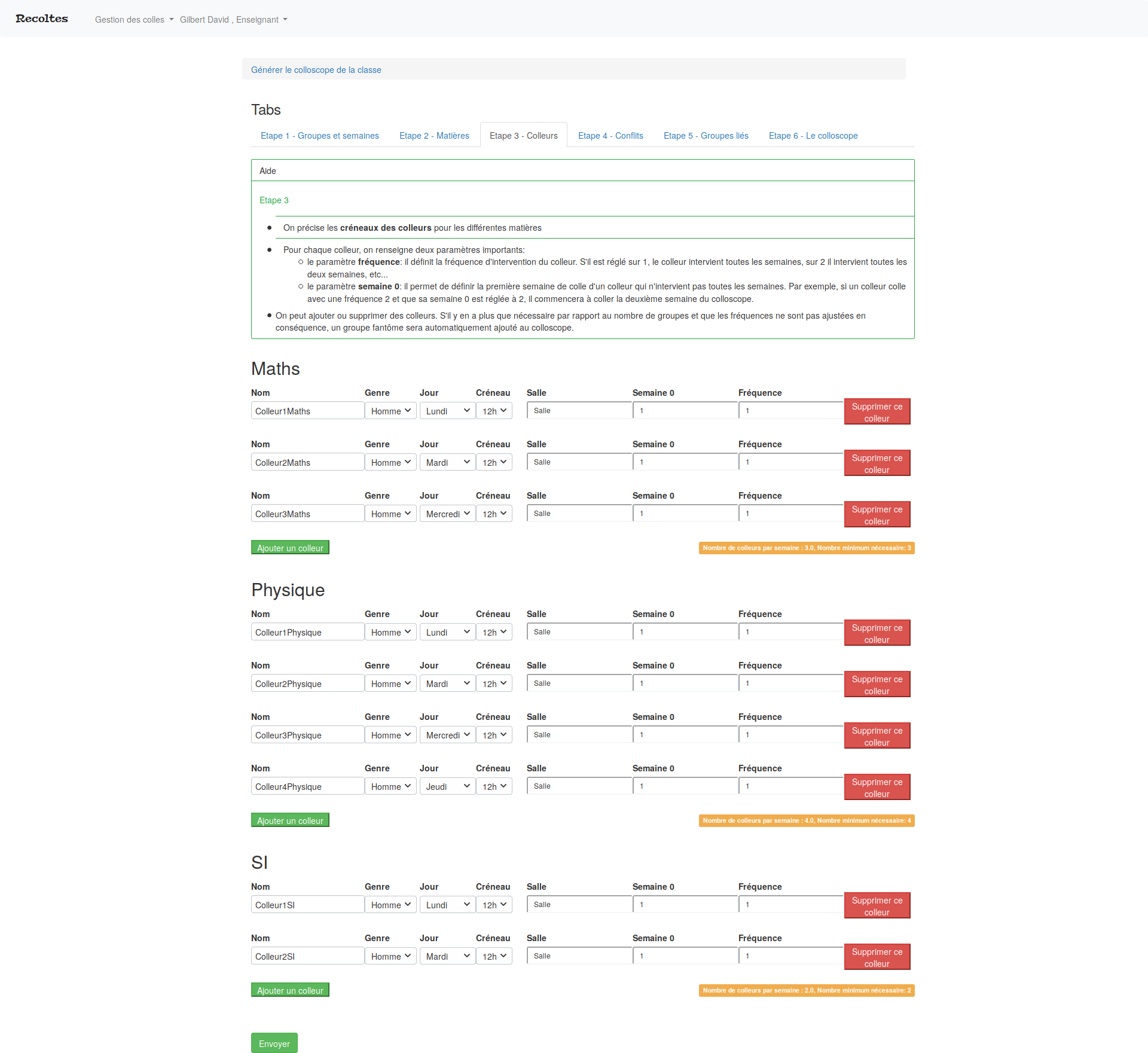Open the Genre dropdown for Colleur2SI

click(390, 956)
